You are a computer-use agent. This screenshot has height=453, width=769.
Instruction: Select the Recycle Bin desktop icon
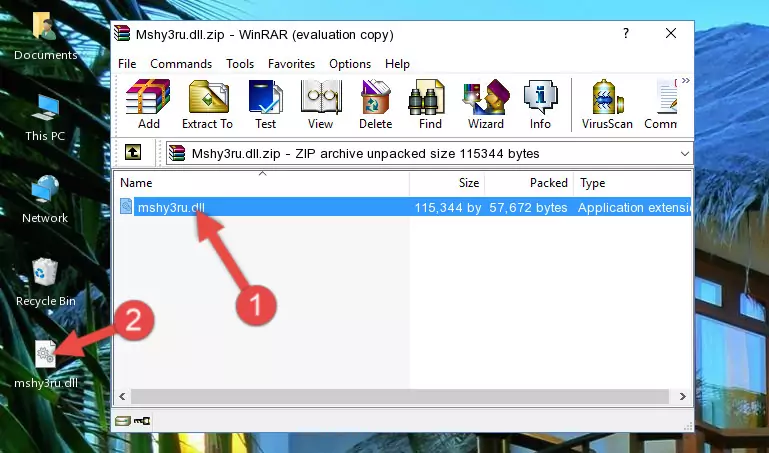pyautogui.click(x=45, y=282)
